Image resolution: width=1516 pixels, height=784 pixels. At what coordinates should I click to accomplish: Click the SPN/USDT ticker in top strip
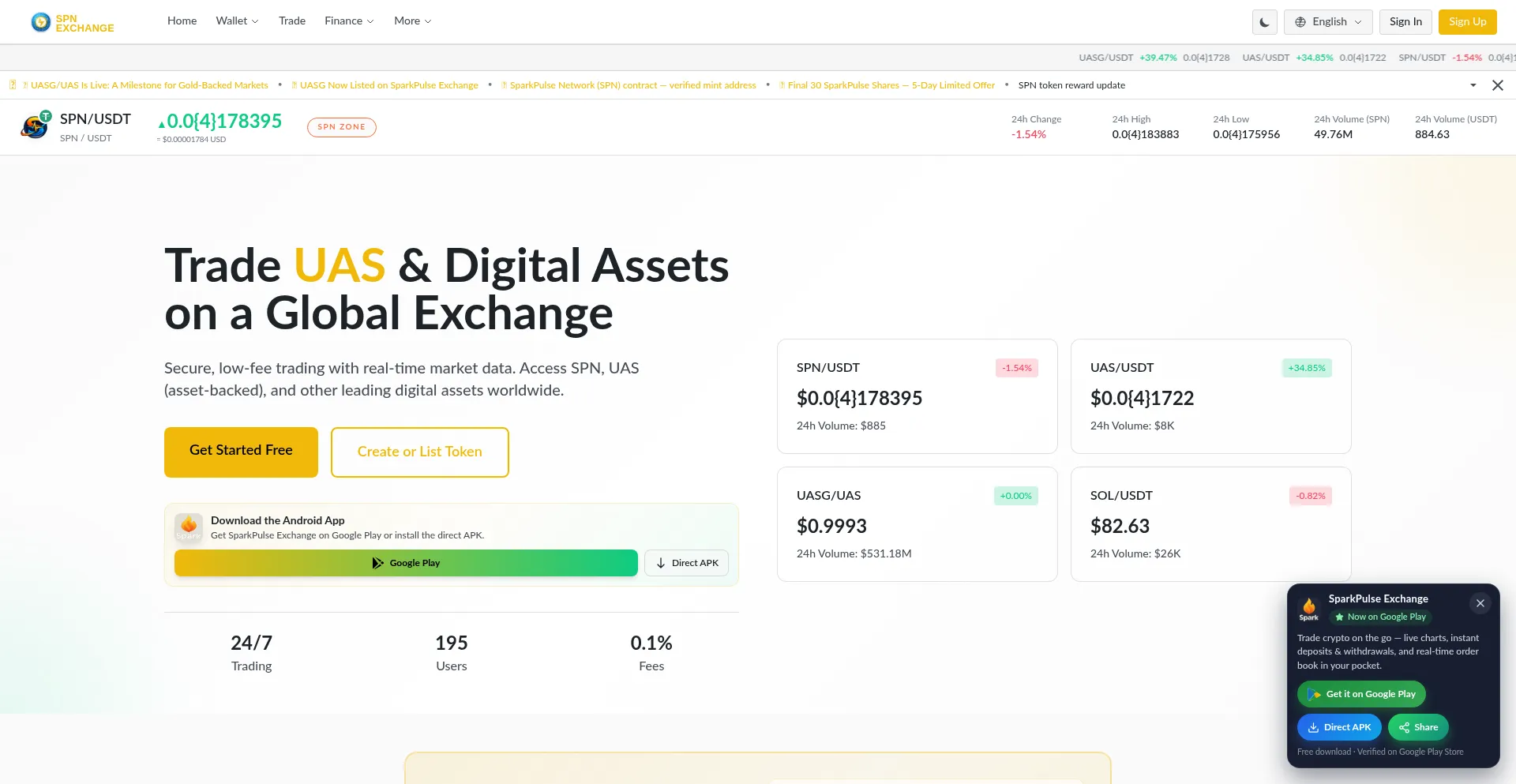(x=1457, y=58)
